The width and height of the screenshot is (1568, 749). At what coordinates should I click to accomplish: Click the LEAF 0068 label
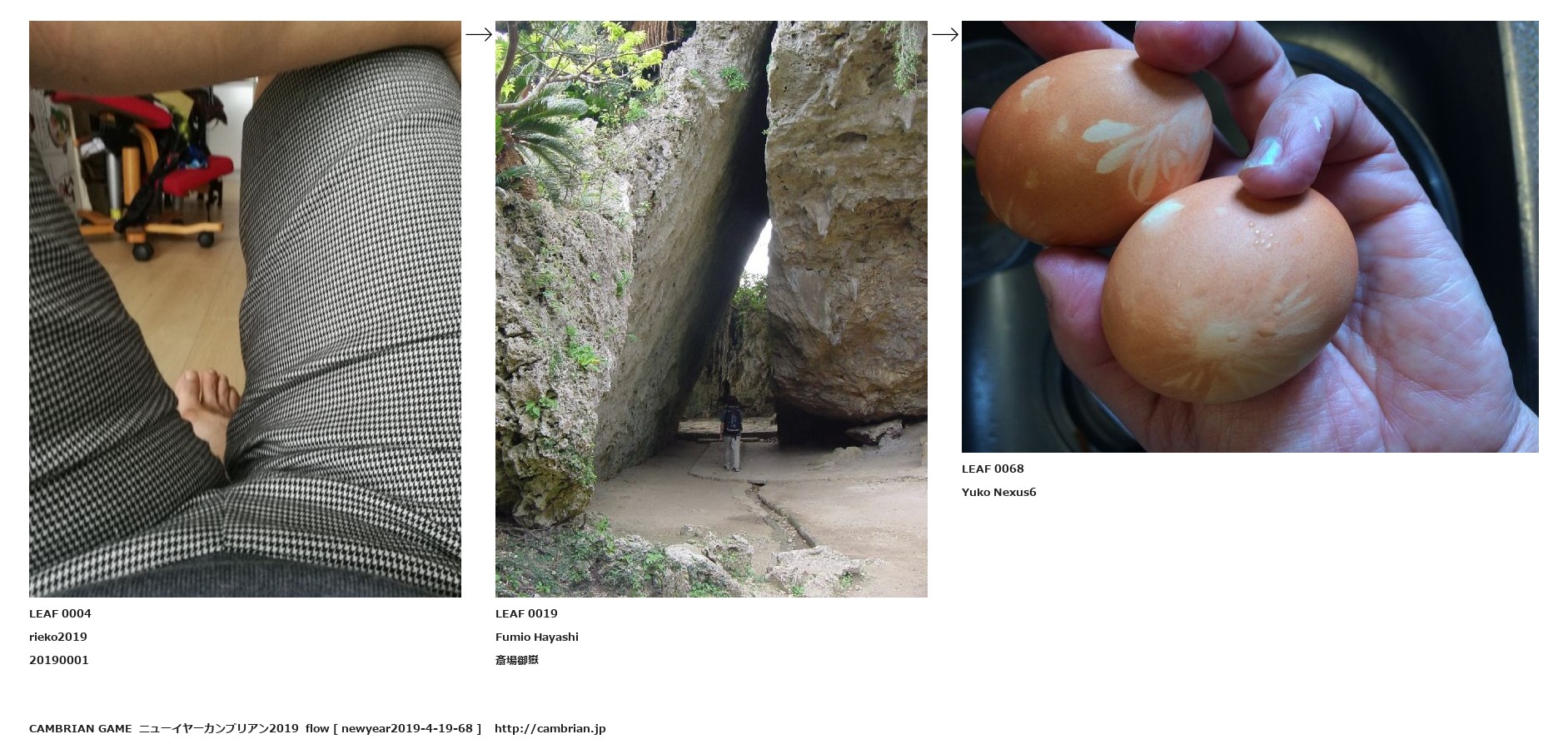click(993, 469)
